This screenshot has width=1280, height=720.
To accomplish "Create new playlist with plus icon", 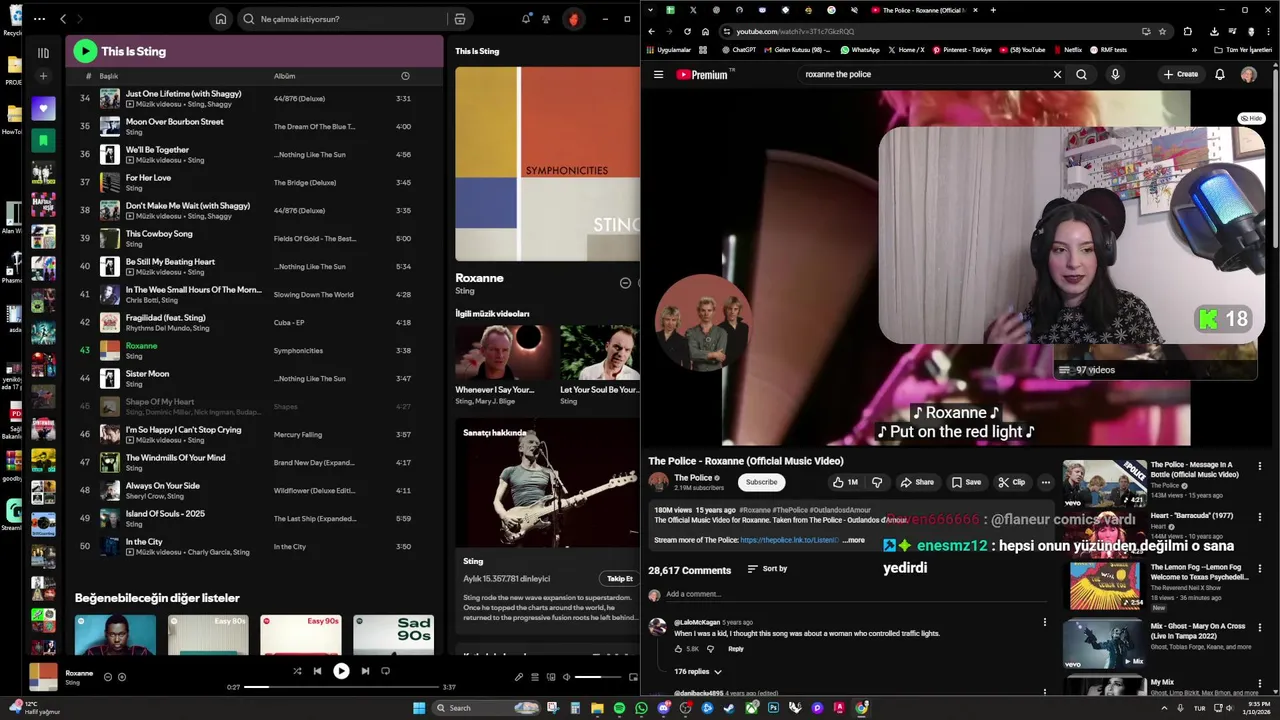I will click(43, 76).
